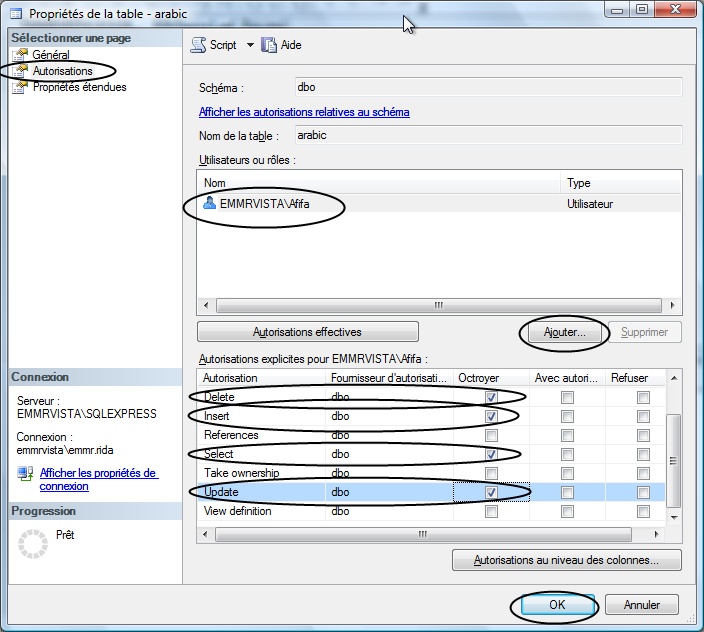Click the permissions list scroll-down arrow
Viewport: 704px width, 632px height.
[x=673, y=518]
